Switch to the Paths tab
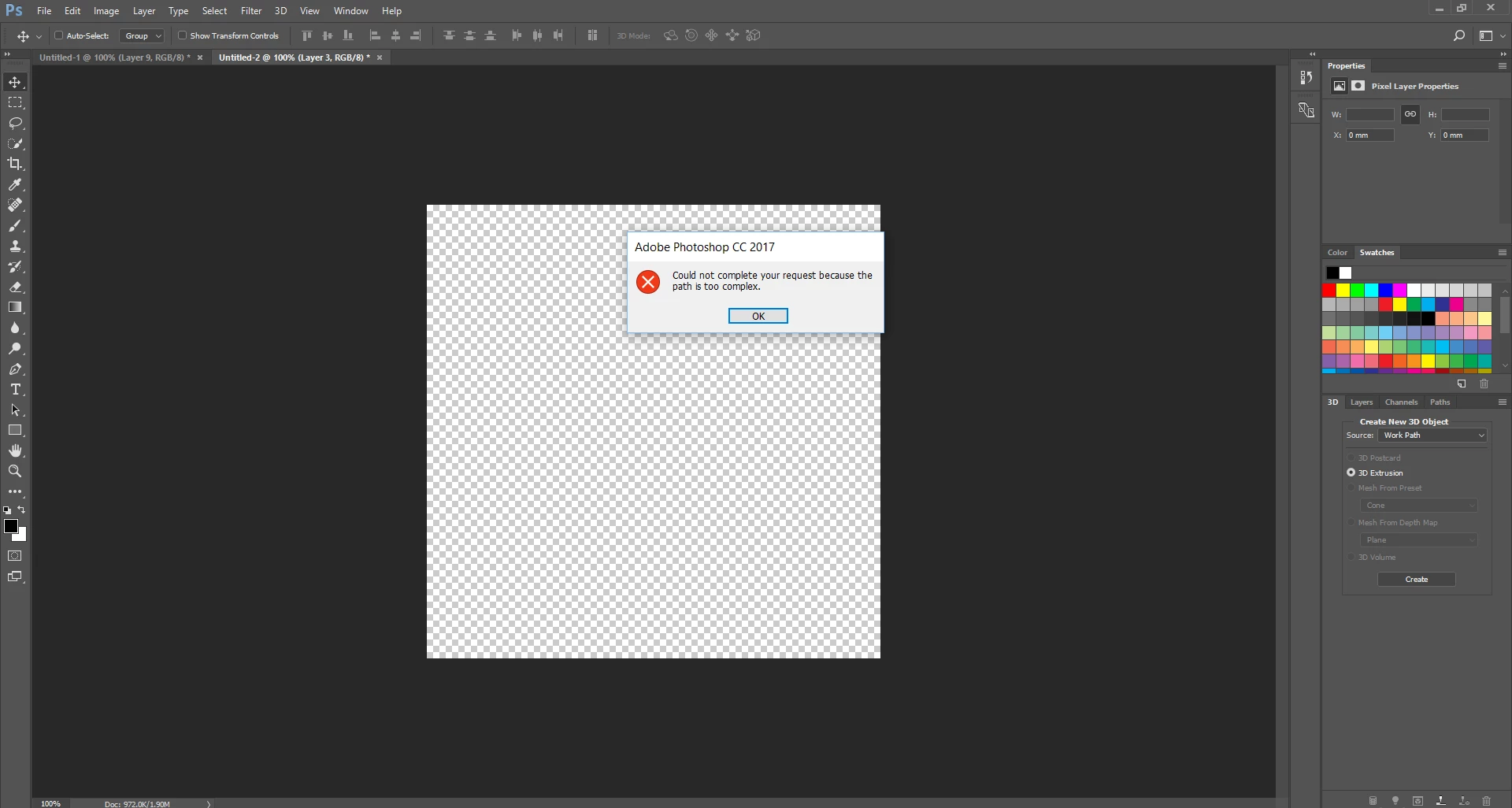The width and height of the screenshot is (1512, 808). pos(1440,402)
